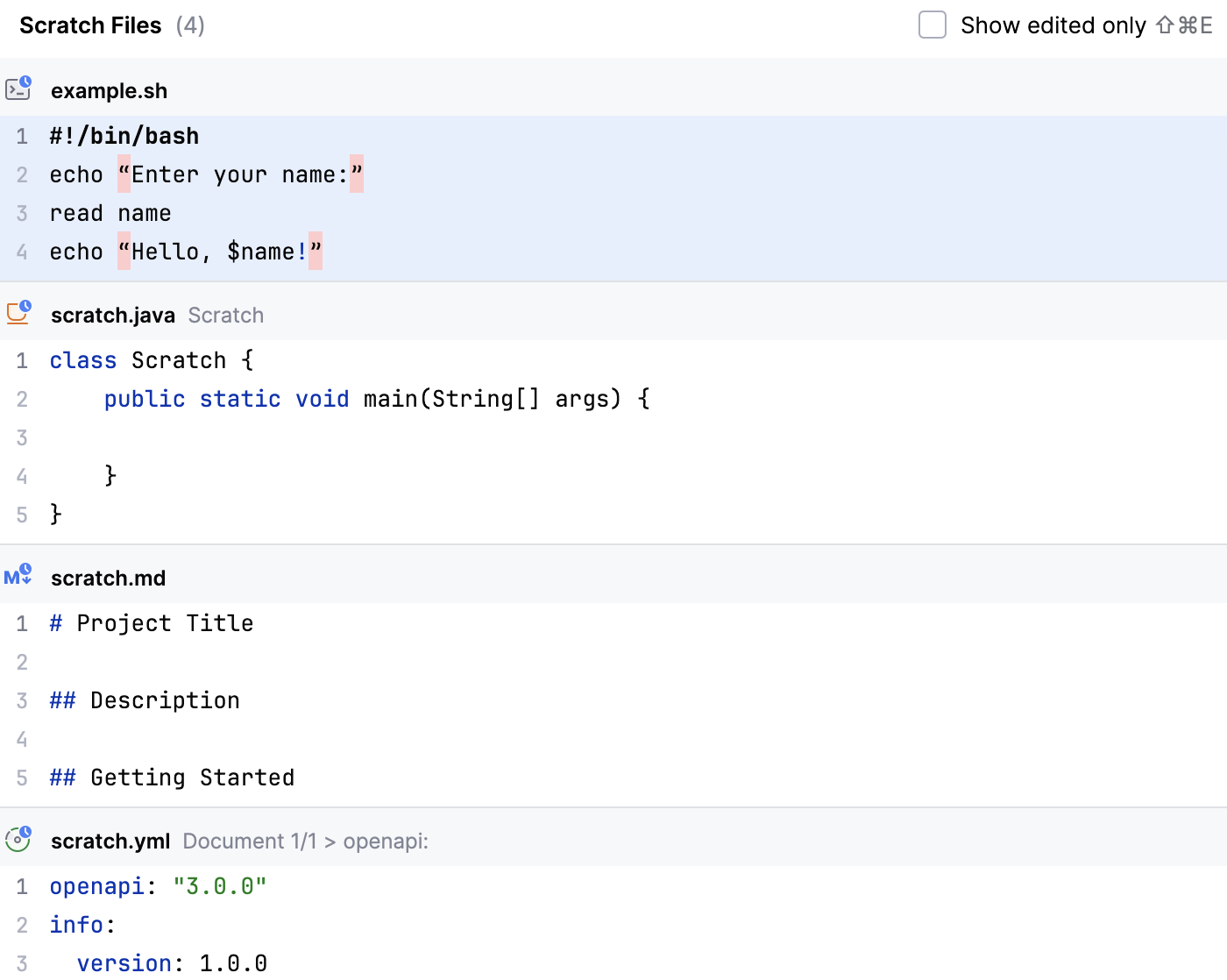
Task: Click the clock badge on example.sh icon
Action: [27, 82]
